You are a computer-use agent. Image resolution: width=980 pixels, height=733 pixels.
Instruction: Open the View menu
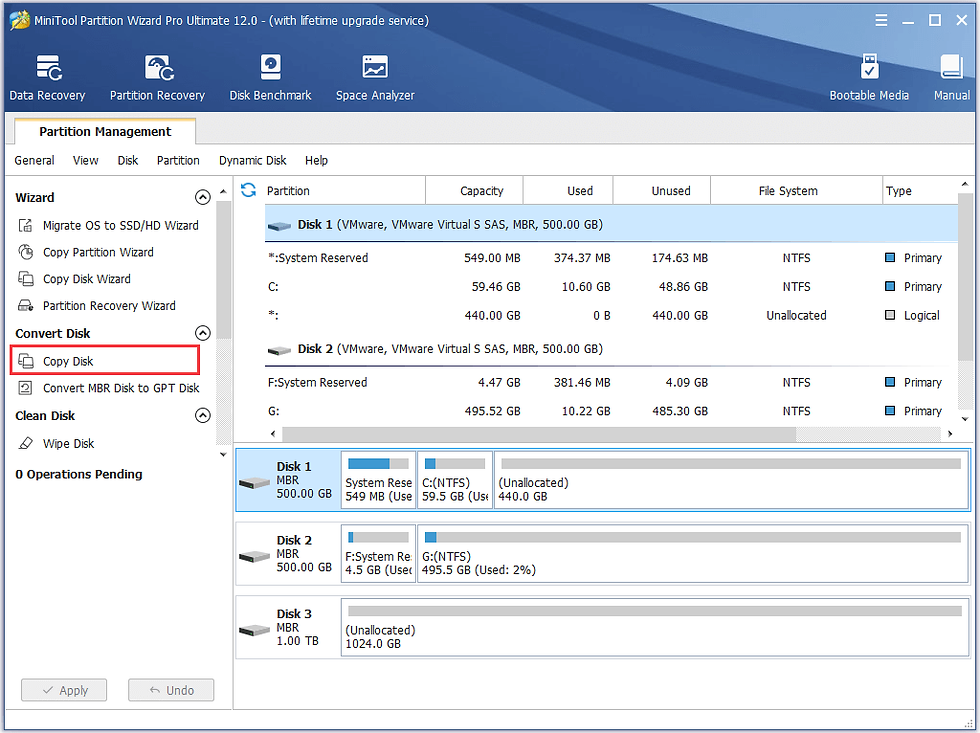(x=86, y=161)
